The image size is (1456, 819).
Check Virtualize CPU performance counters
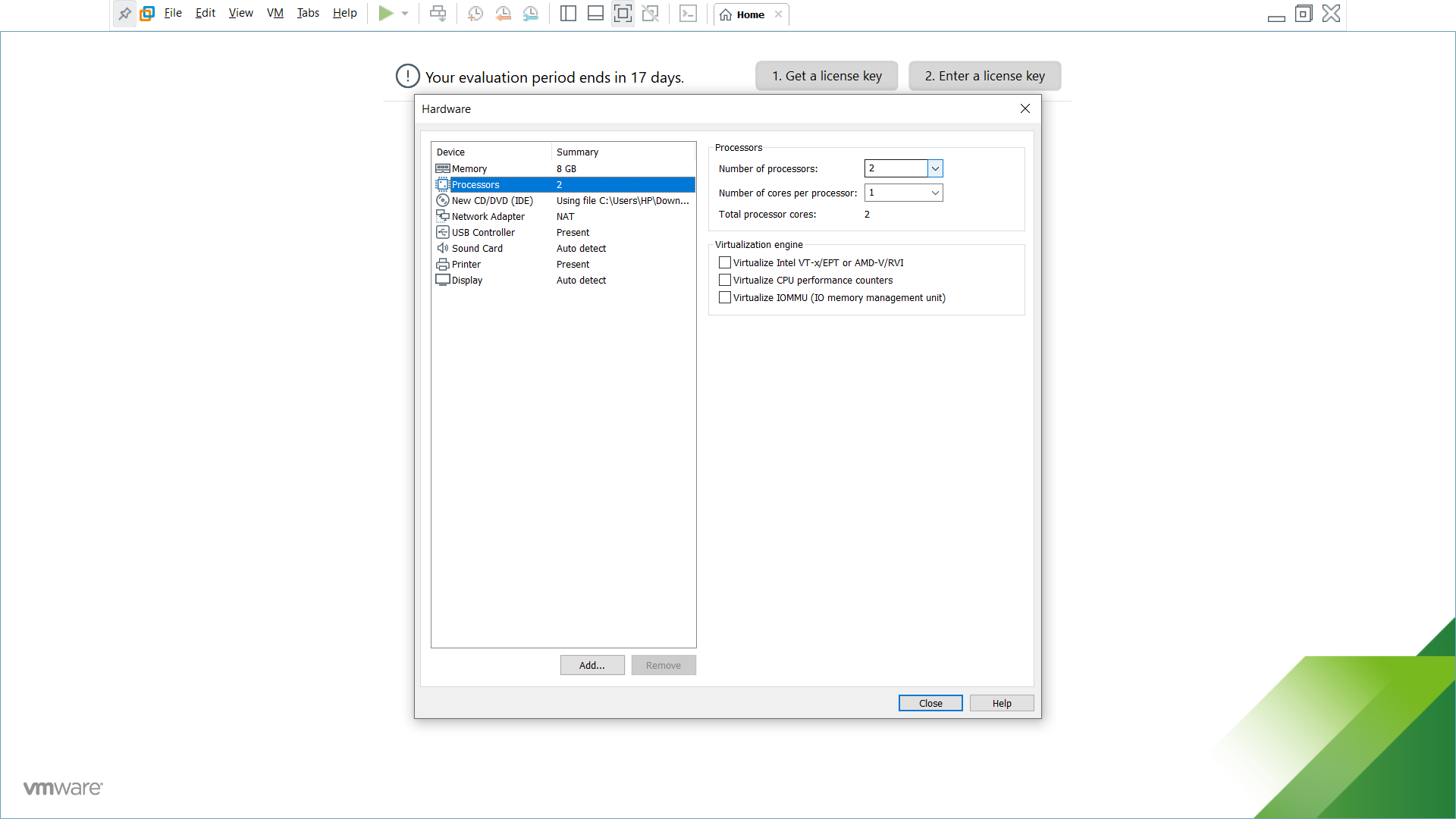725,280
